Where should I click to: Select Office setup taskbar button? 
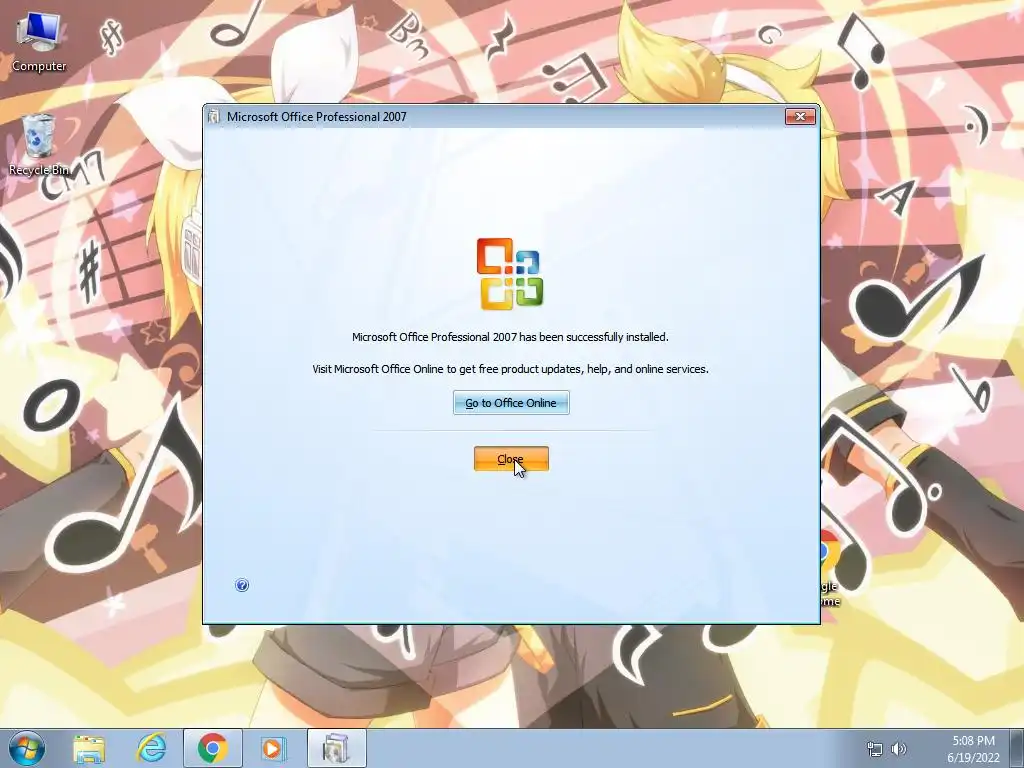336,748
